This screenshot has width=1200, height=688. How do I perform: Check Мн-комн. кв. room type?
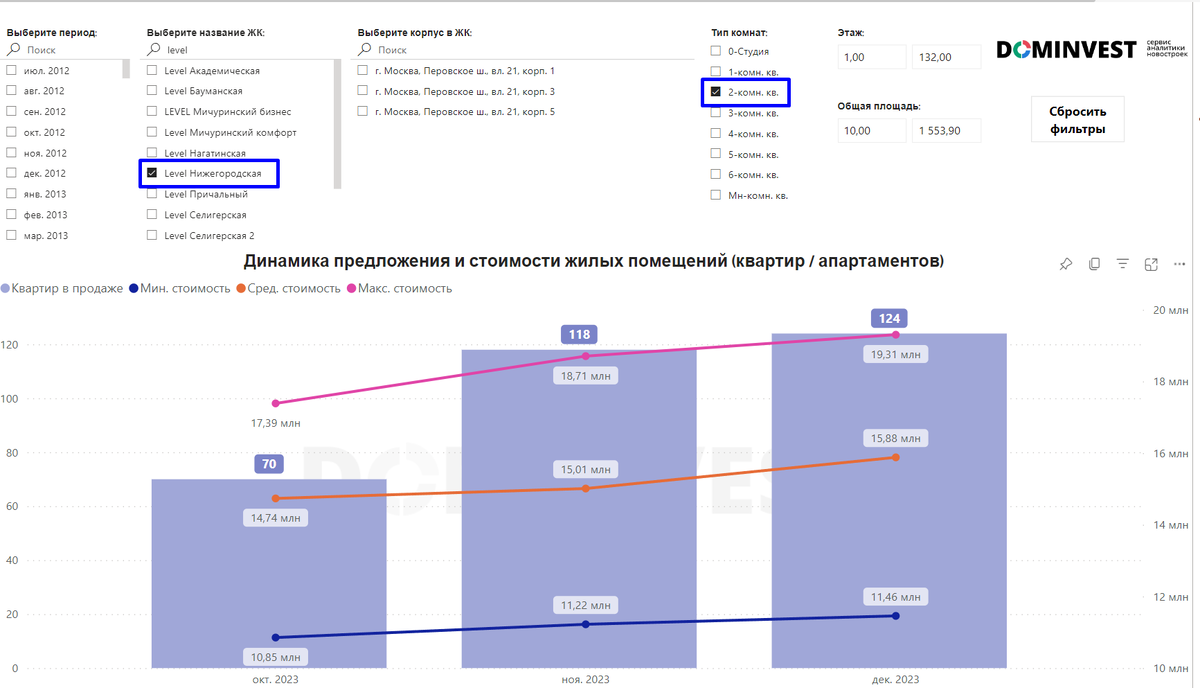tap(715, 195)
